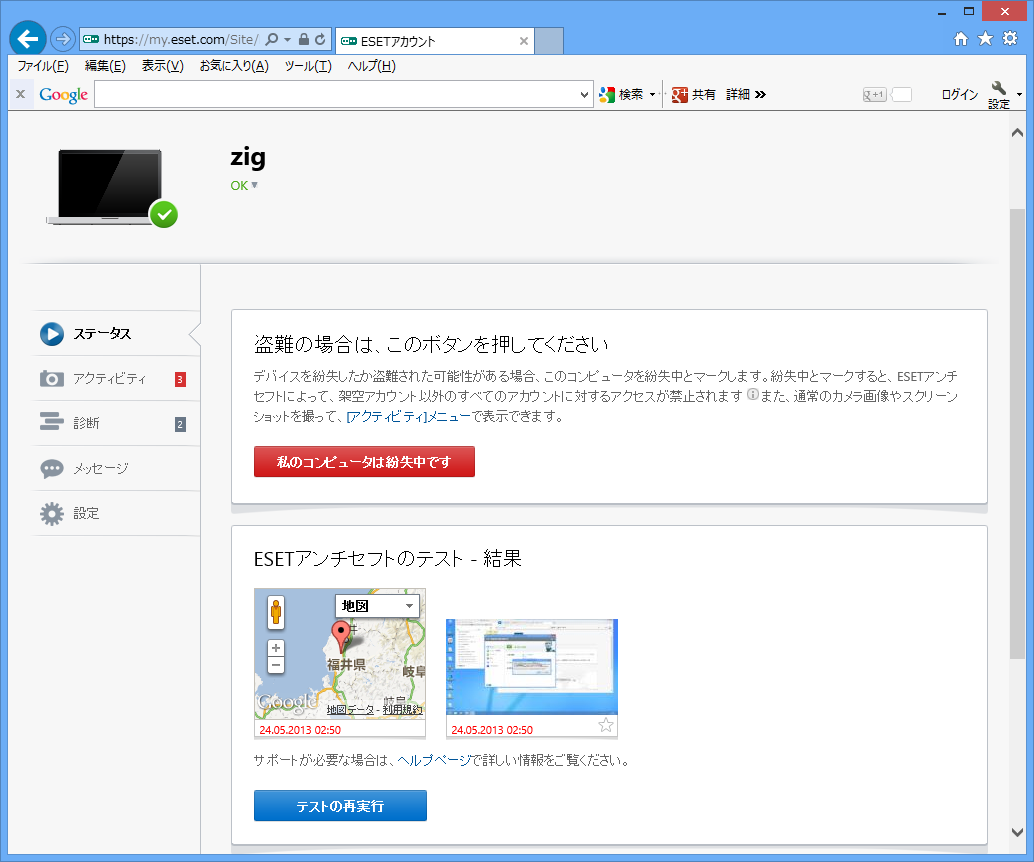The height and width of the screenshot is (862, 1034).
Task: Click the browser back arrow button
Action: [x=28, y=39]
